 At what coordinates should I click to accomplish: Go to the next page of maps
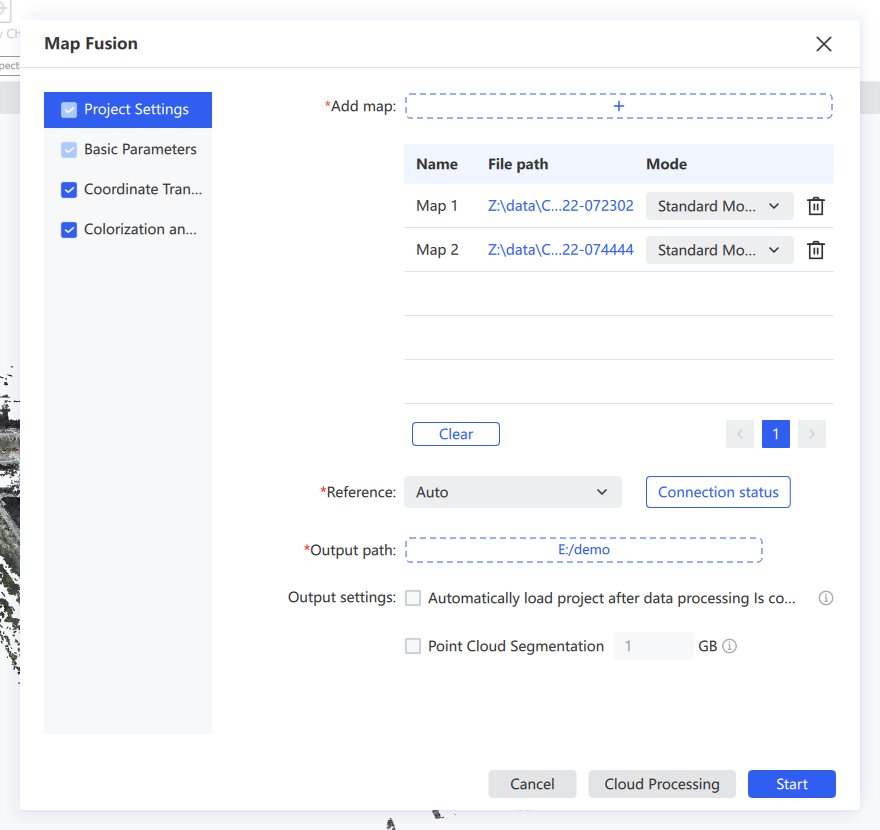pyautogui.click(x=812, y=434)
